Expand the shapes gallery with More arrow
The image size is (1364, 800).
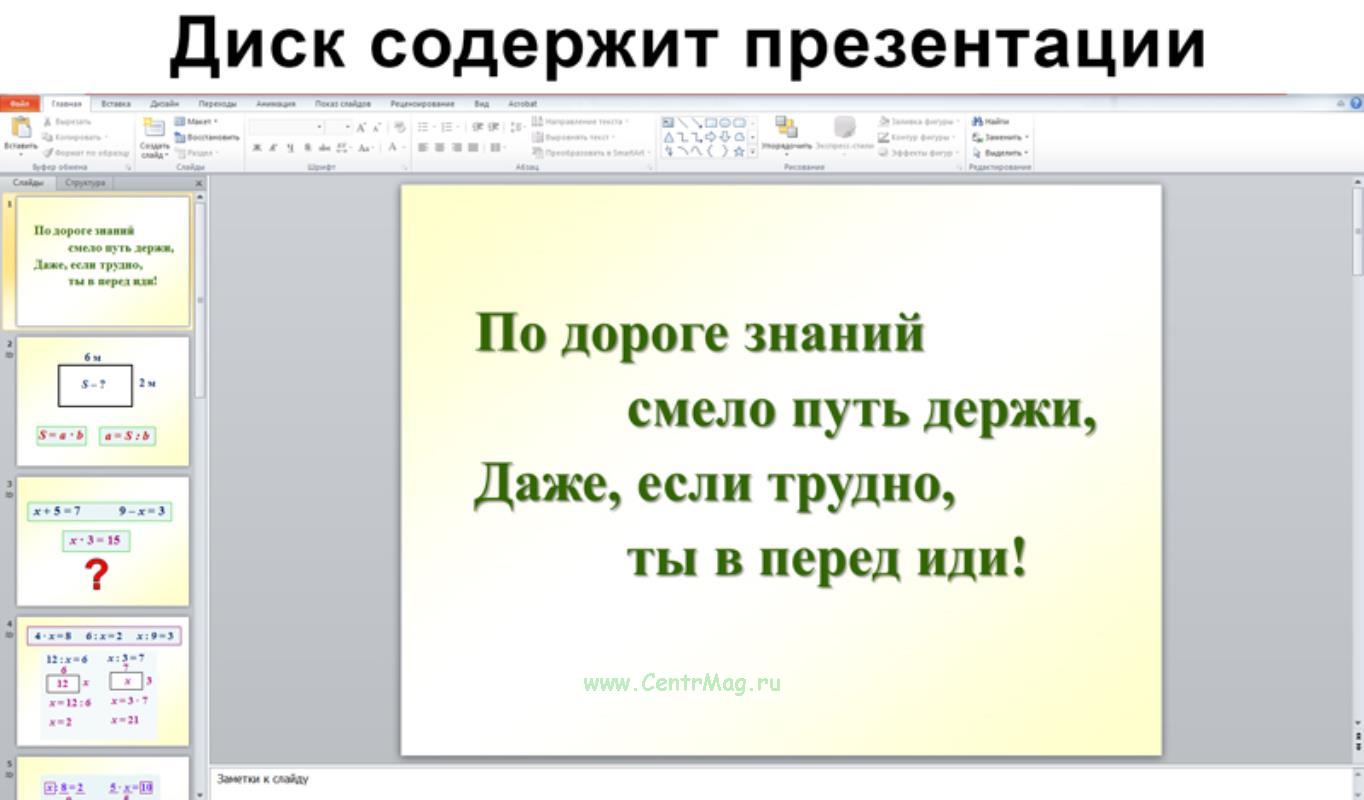click(753, 152)
